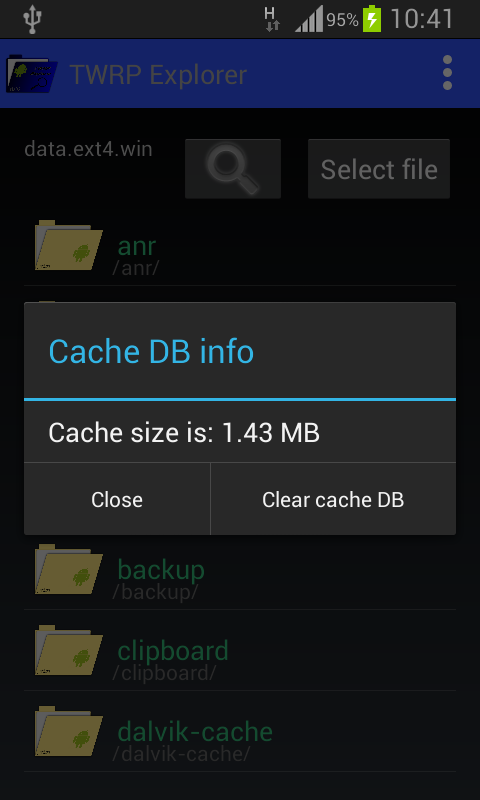Select the anr folder name entry
The height and width of the screenshot is (800, 480).
pos(137,246)
